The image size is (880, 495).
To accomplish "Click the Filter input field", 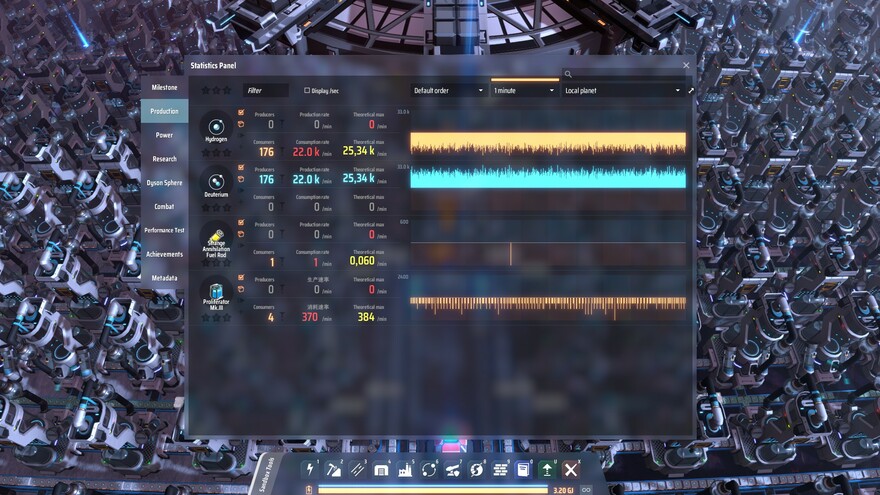I will (266, 90).
